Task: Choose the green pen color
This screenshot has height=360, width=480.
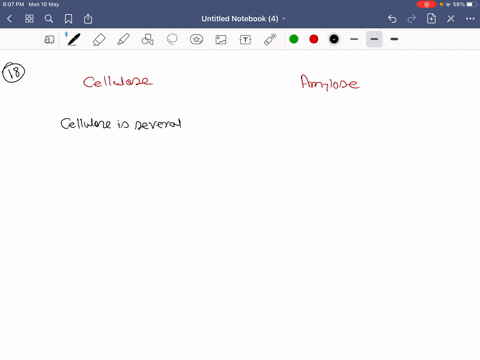Action: 294,39
